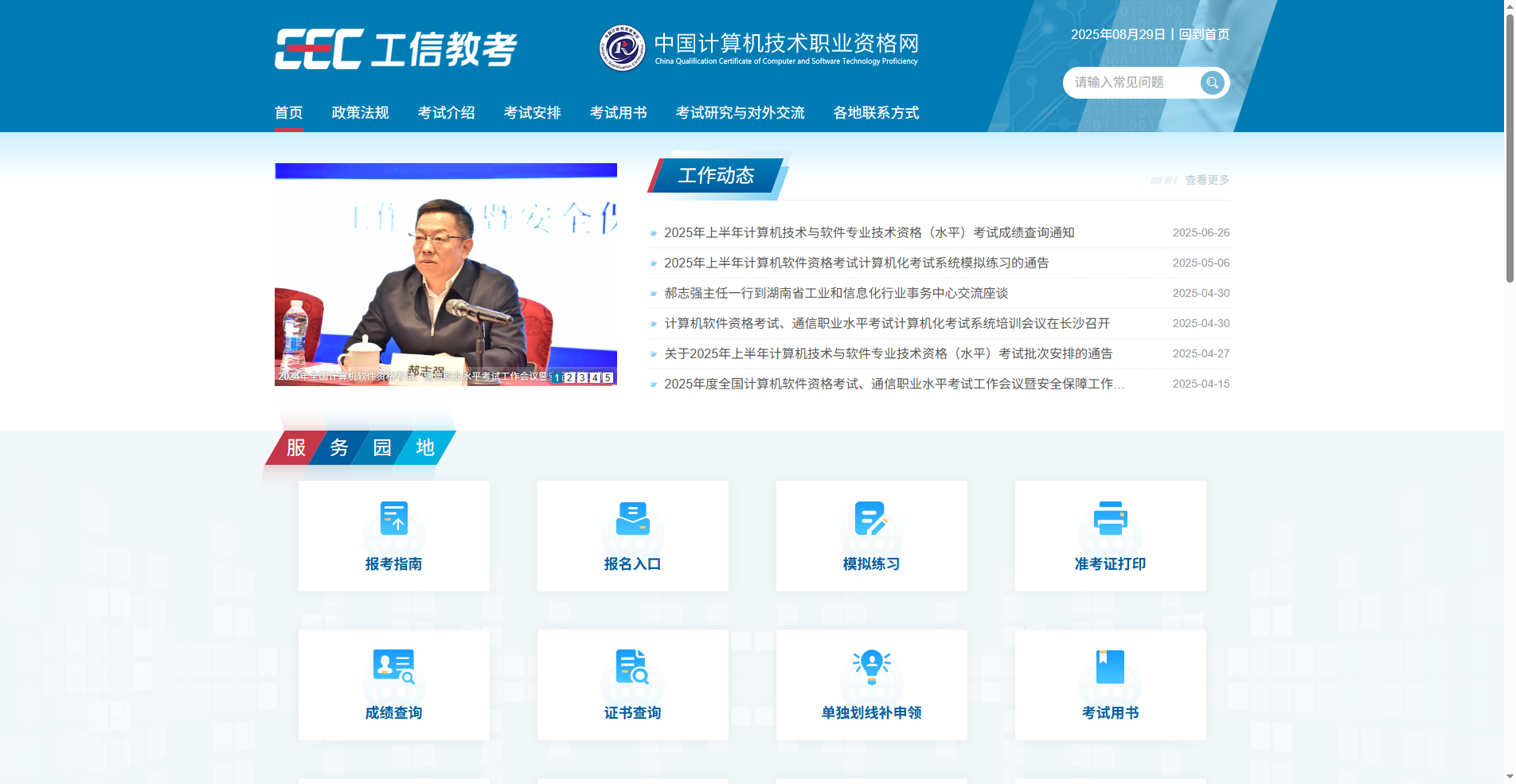1516x784 pixels.
Task: Switch to the 政策法规 menu item
Action: point(360,113)
